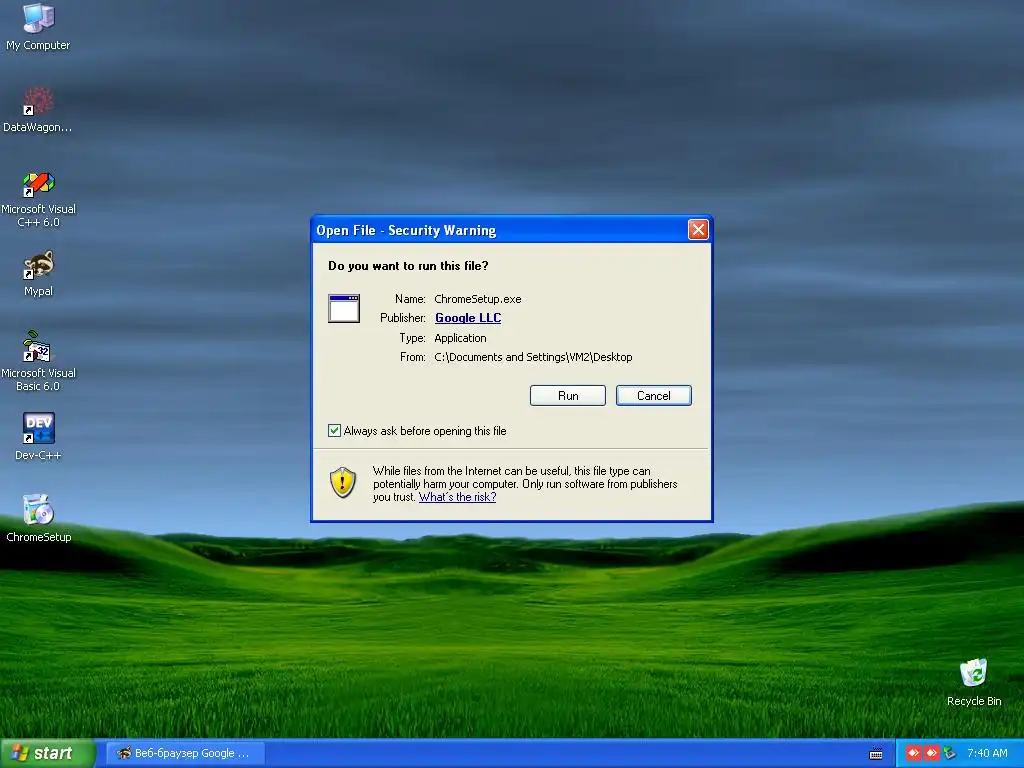Viewport: 1024px width, 768px height.
Task: Open the What's the risk? link
Action: click(x=457, y=497)
